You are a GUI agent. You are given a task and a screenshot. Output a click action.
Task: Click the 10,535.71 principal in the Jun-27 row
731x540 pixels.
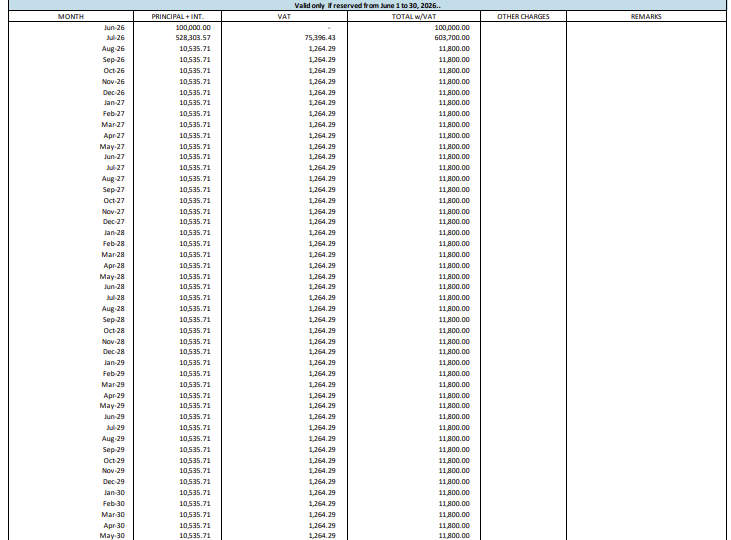coord(195,157)
